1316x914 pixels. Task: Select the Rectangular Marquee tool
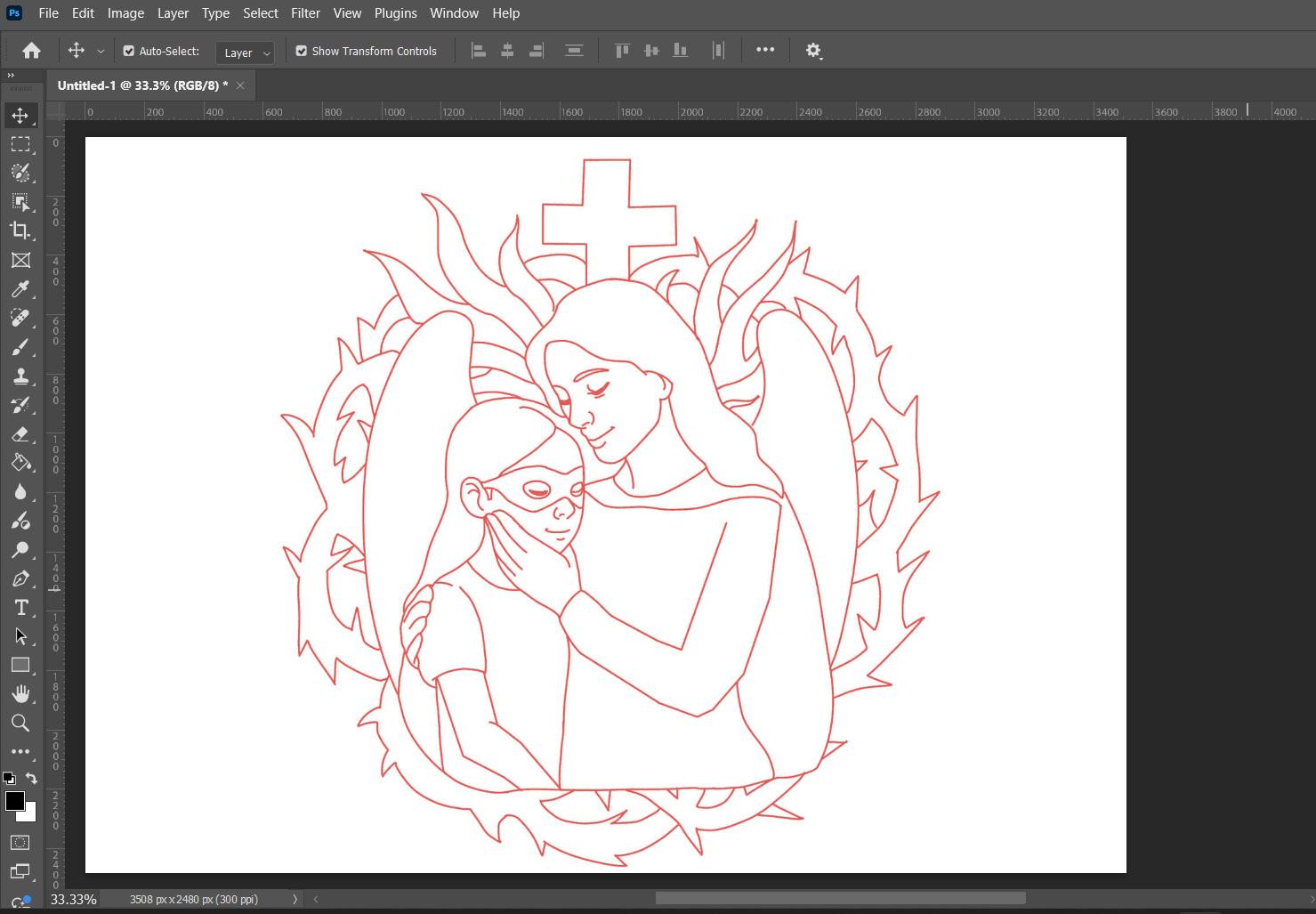[x=20, y=144]
